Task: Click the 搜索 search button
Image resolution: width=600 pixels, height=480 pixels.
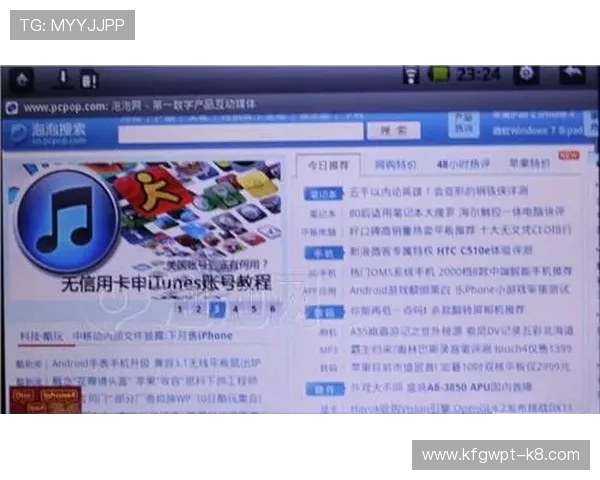Action: click(x=394, y=131)
